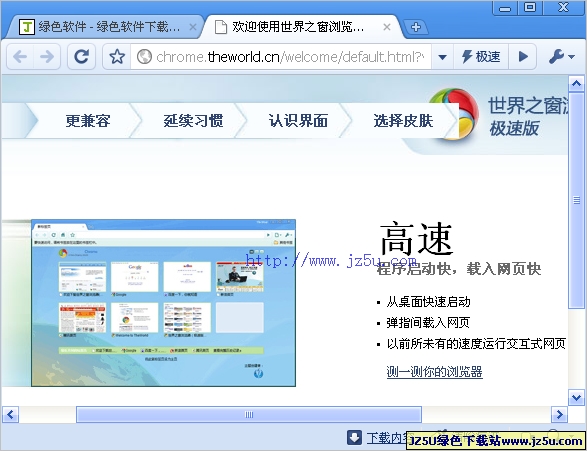This screenshot has height=451, width=587.
Task: Click the horizontal scrollbar left arrow
Action: (10, 414)
